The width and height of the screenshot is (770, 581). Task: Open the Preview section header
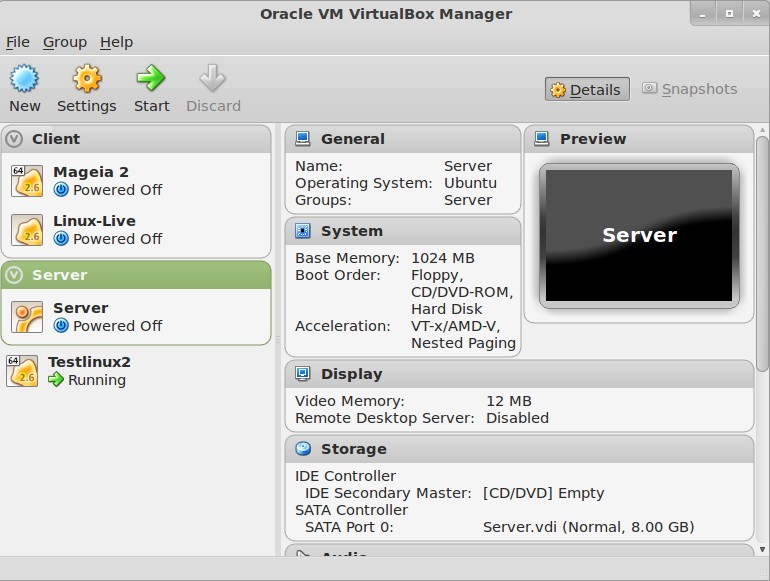(639, 139)
